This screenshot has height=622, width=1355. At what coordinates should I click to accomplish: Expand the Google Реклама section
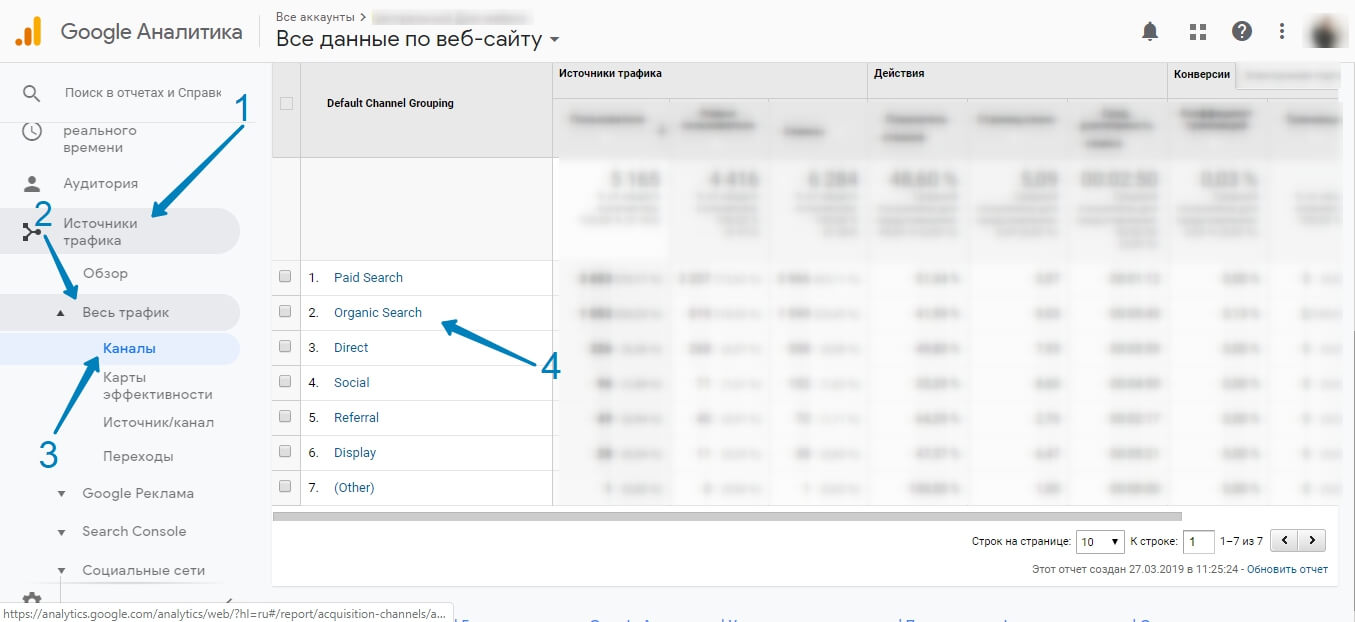61,494
